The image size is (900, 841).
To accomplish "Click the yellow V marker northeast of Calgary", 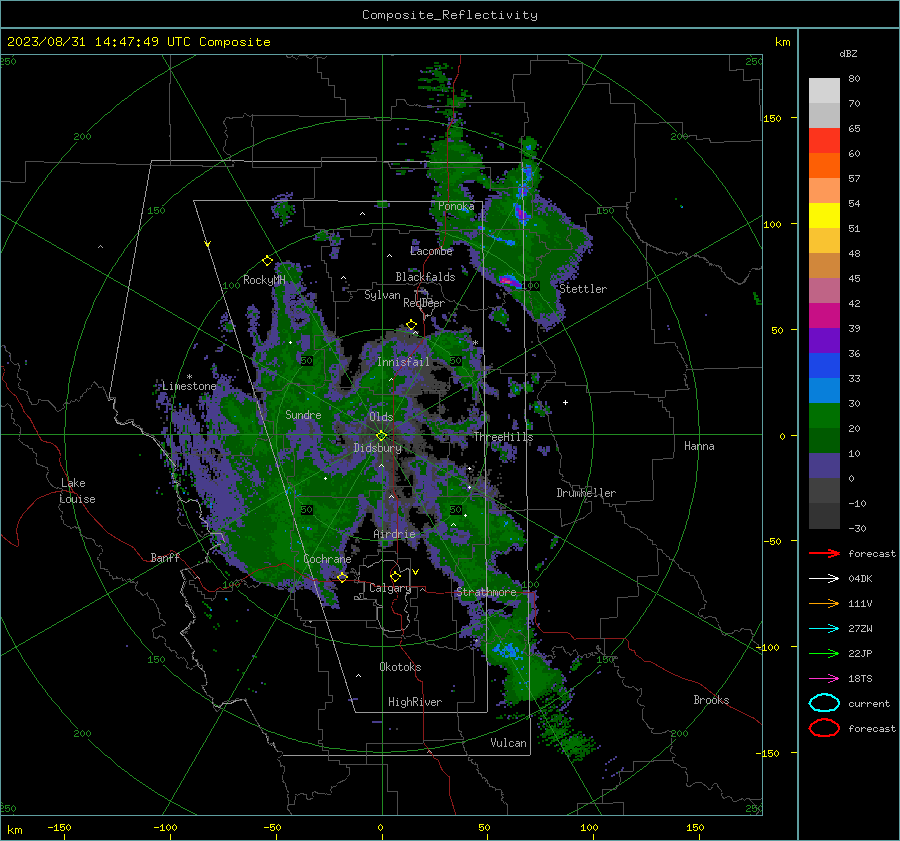I will [x=416, y=572].
